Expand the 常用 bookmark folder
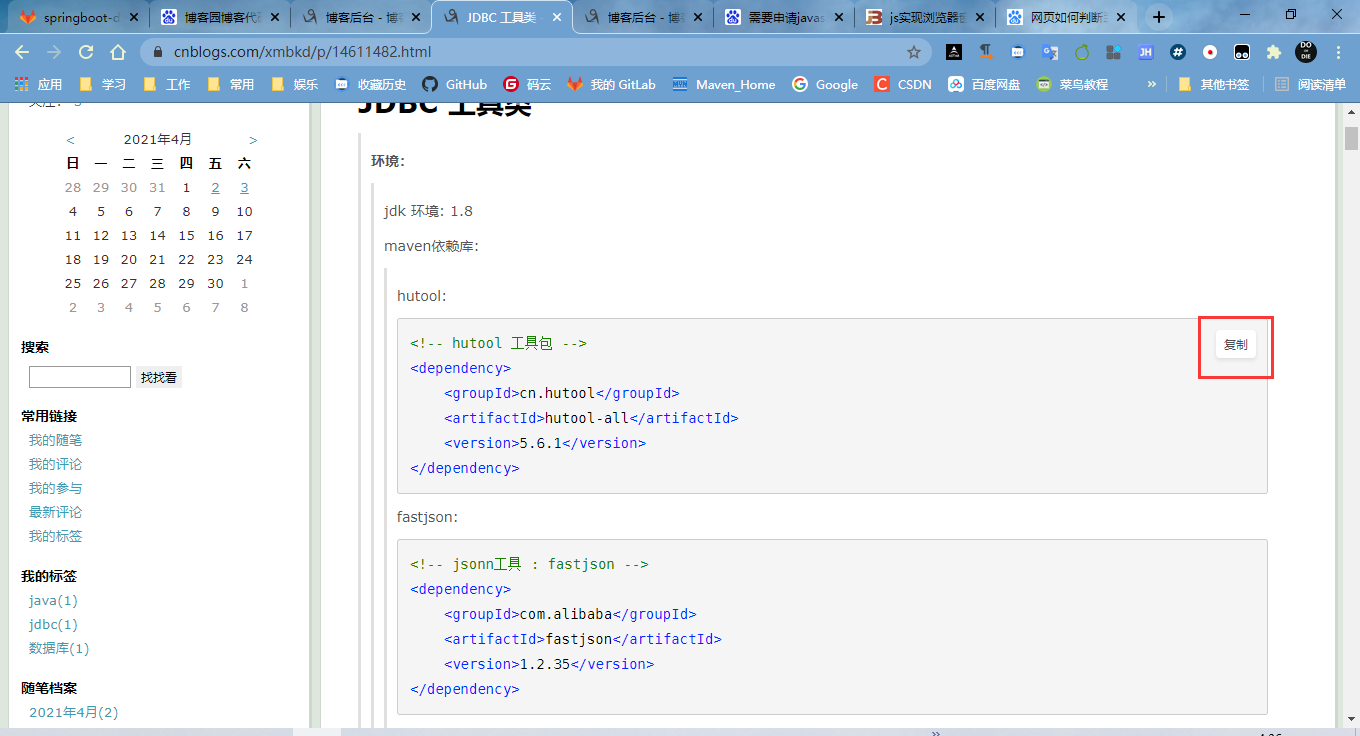The width and height of the screenshot is (1360, 736). coord(231,85)
